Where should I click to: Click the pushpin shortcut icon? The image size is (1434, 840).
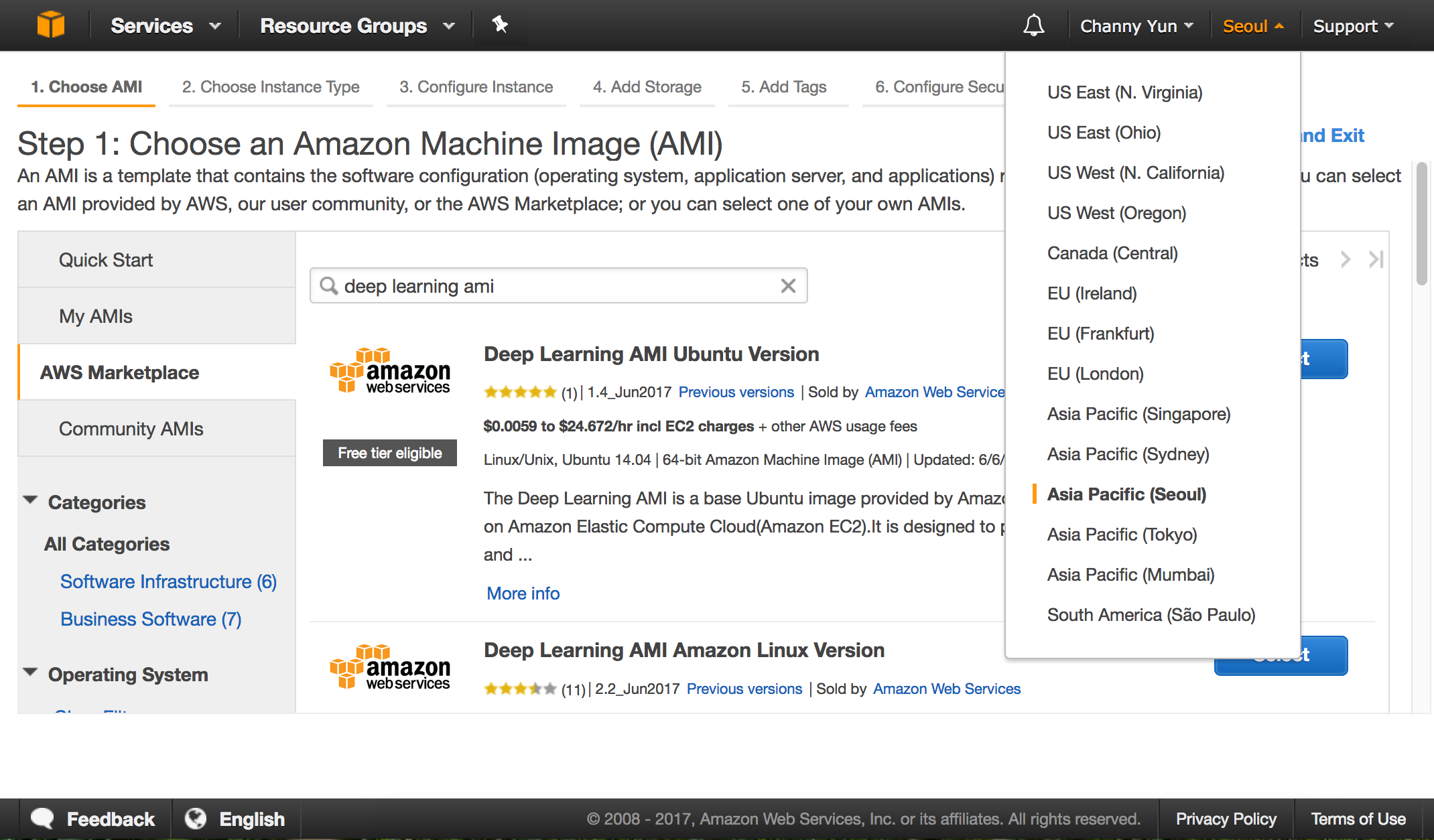click(500, 25)
